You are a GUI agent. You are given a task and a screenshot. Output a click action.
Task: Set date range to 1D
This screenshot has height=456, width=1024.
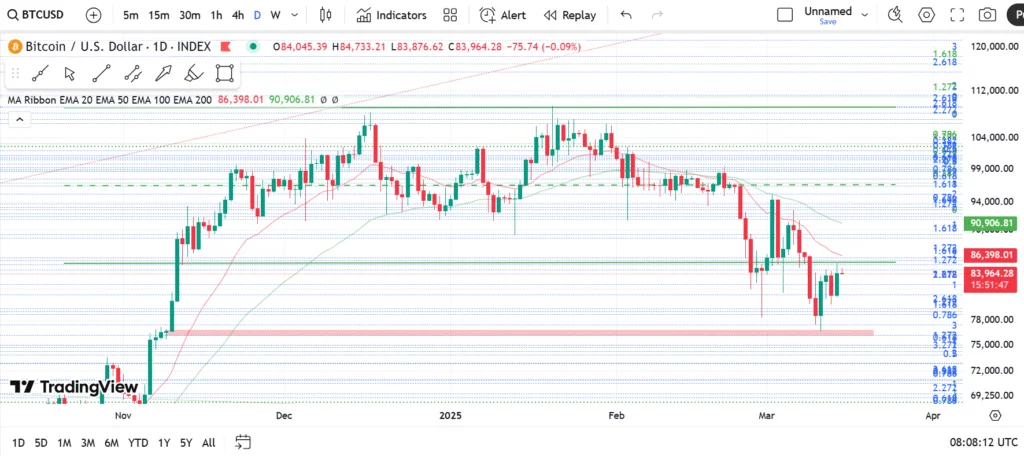(18, 443)
